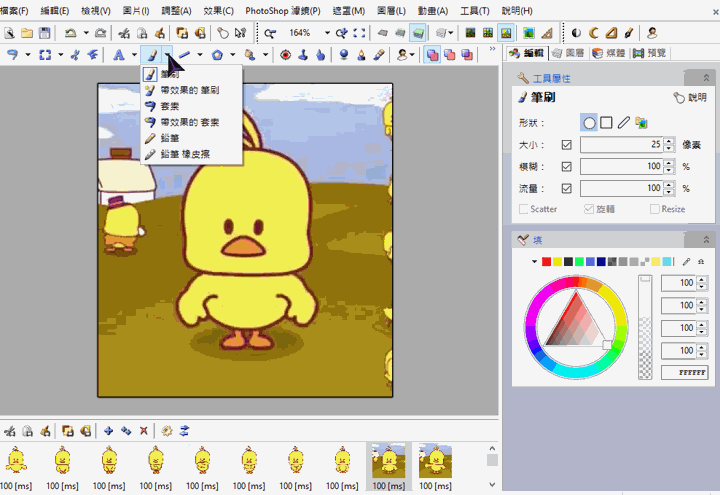This screenshot has width=720, height=495.
Task: Toggle the 大小 checkbox
Action: coord(567,145)
